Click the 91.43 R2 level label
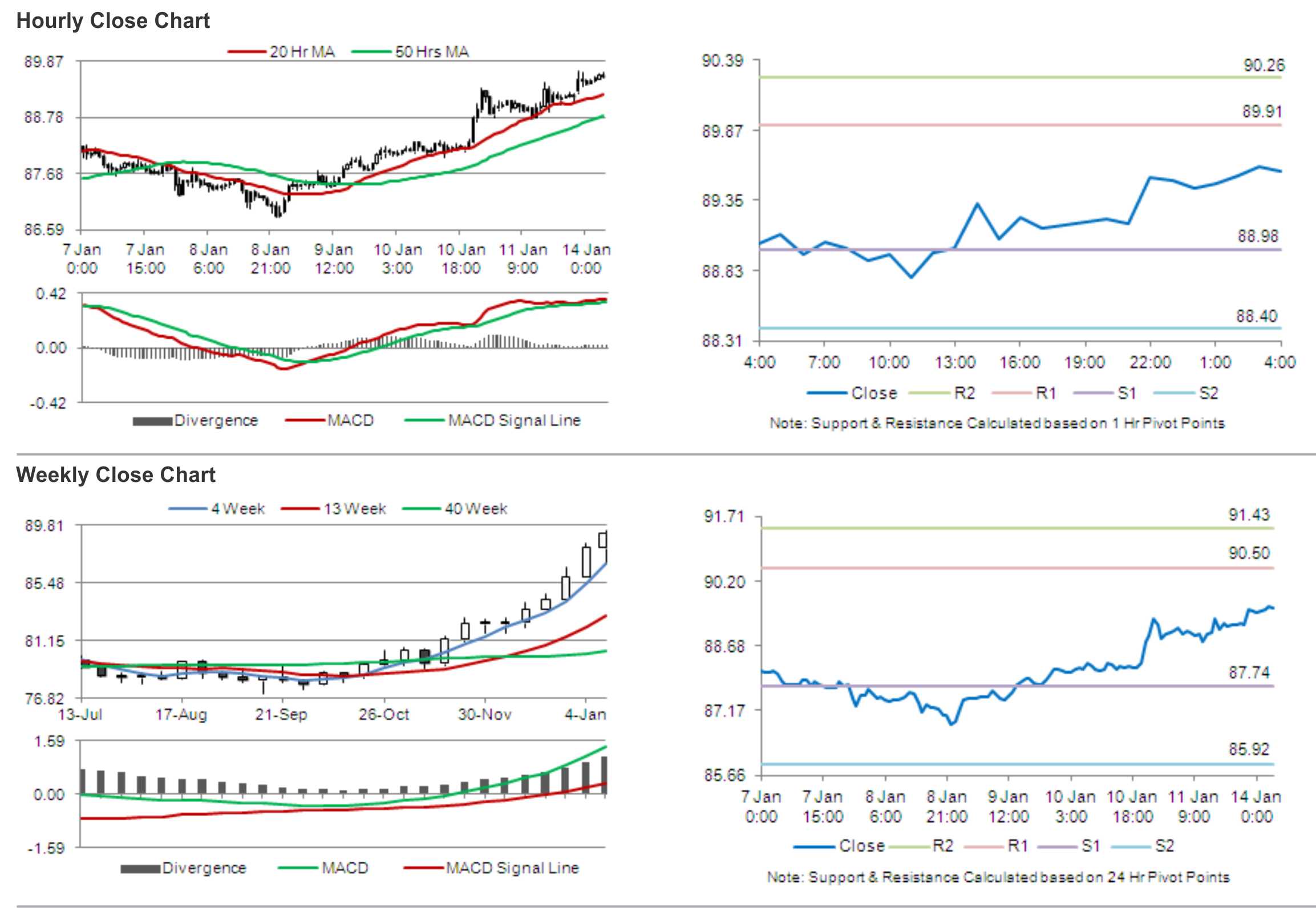This screenshot has width=1316, height=908. point(1249,514)
